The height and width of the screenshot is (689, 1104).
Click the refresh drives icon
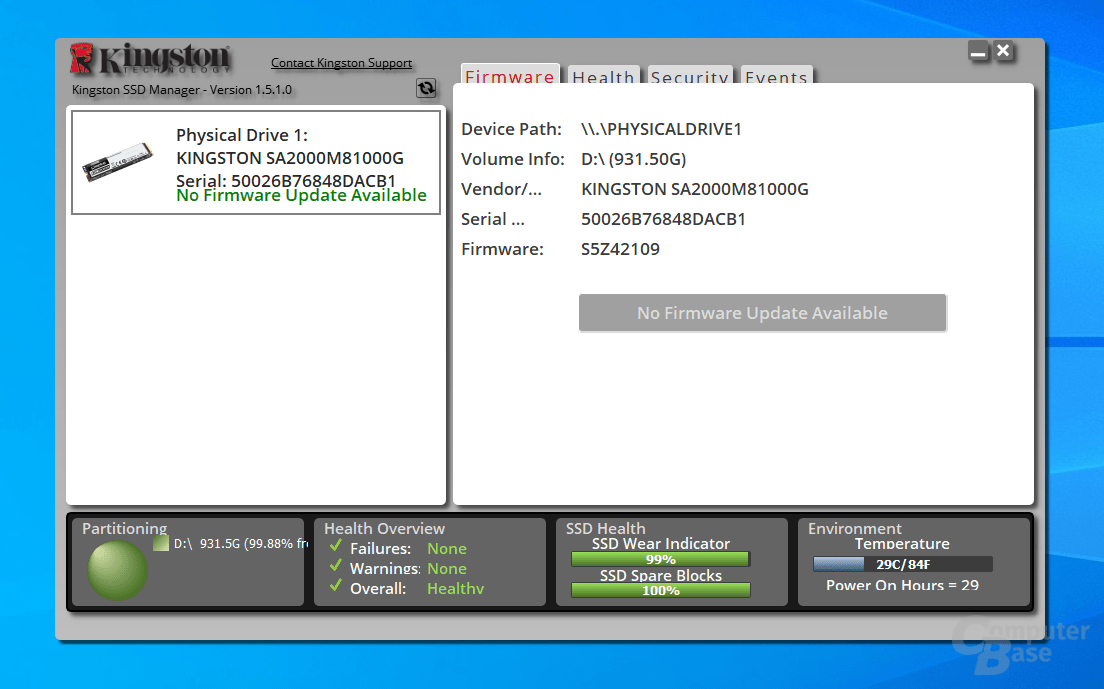tap(426, 88)
